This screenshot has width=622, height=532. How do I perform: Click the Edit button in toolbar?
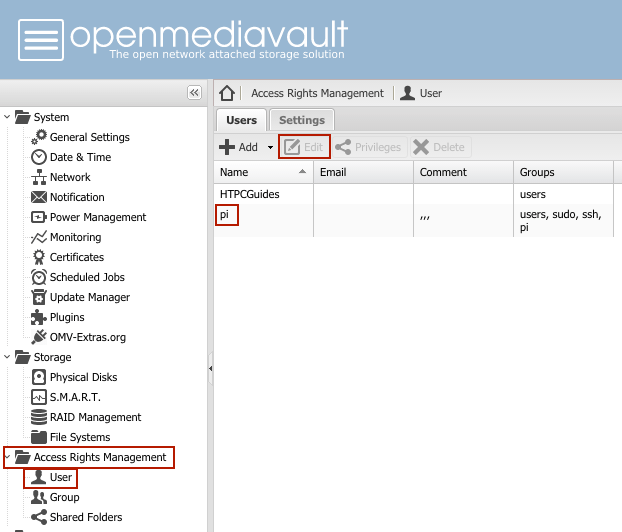[304, 147]
